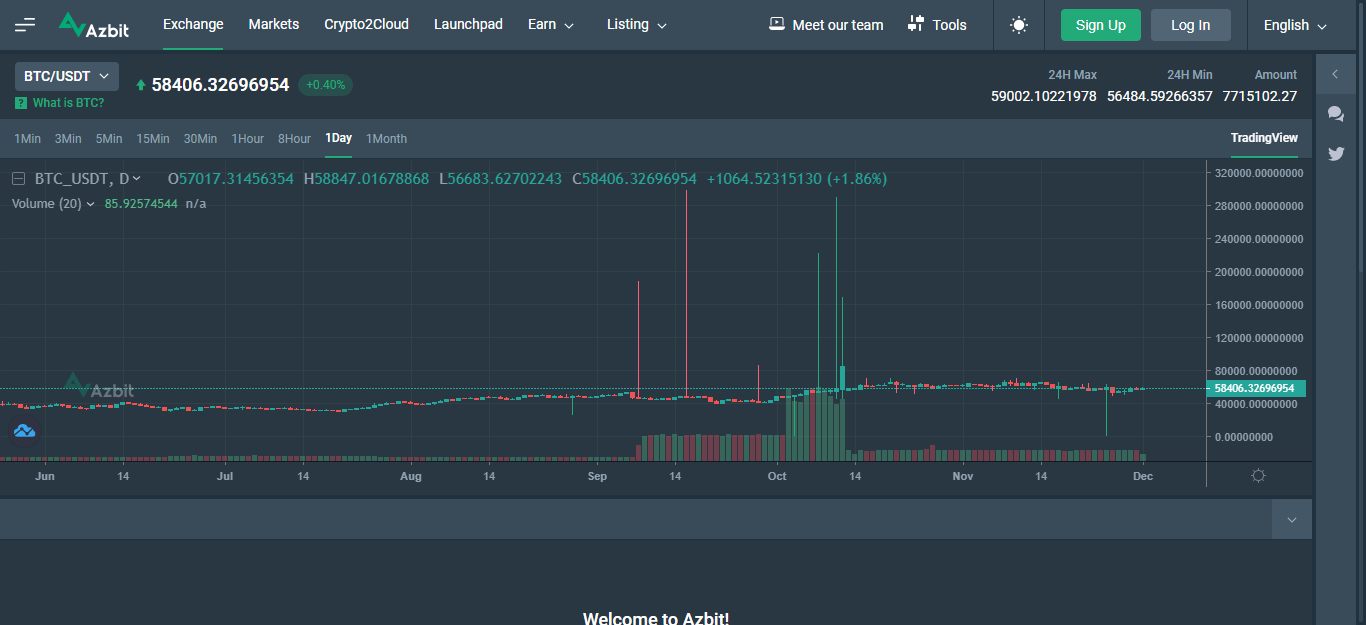Select the 1Day timeframe

[x=339, y=139]
